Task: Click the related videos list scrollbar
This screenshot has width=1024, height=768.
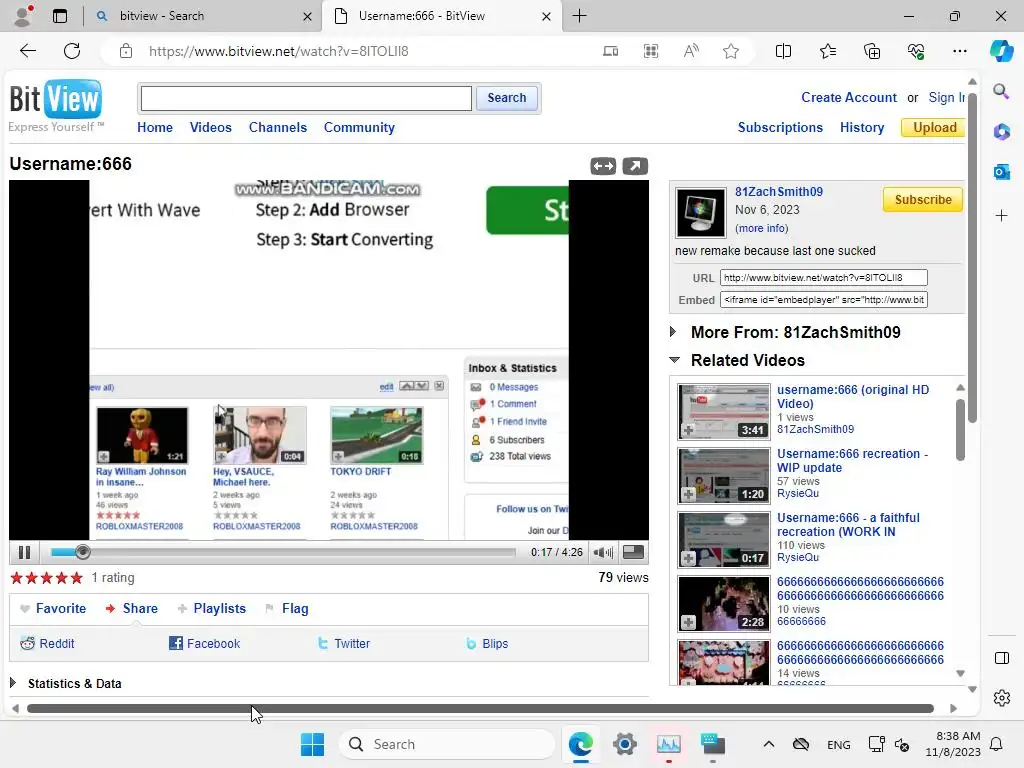Action: tap(960, 429)
